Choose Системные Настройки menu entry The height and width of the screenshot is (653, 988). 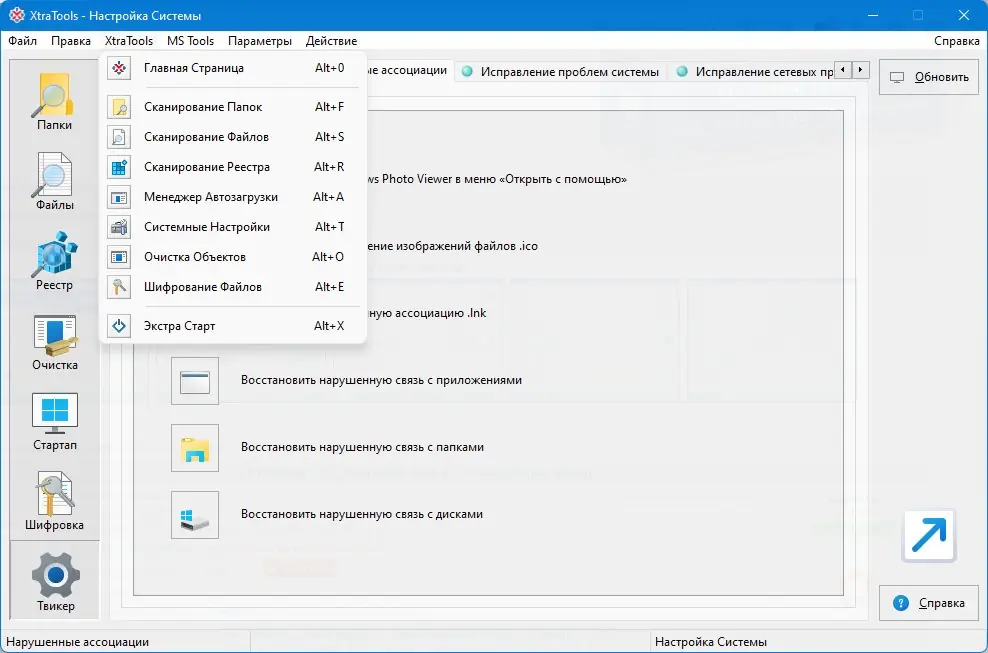click(233, 227)
